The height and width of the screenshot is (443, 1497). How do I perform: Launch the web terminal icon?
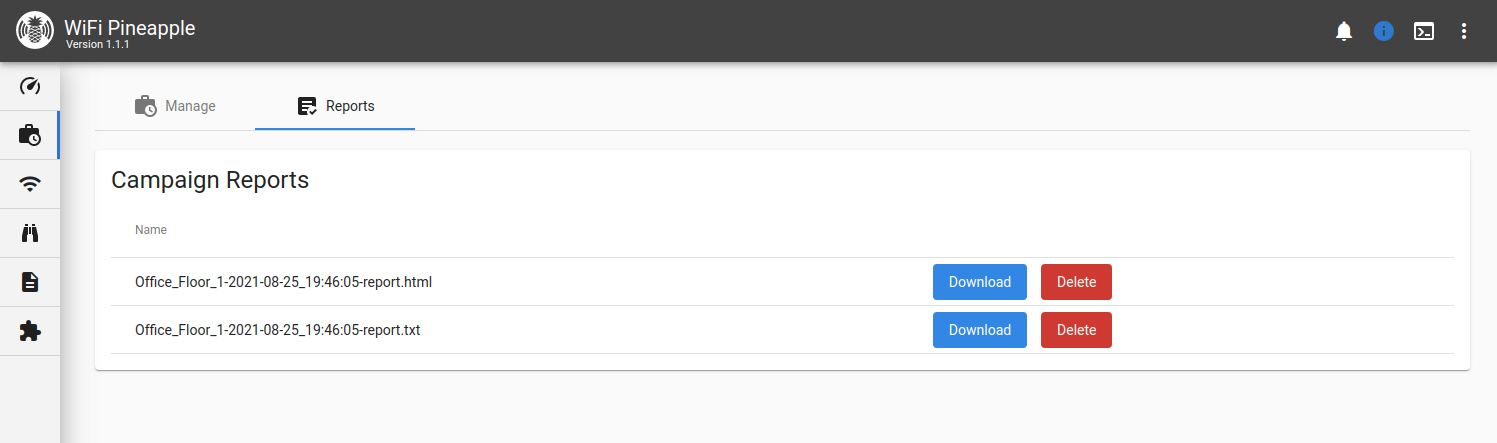(x=1424, y=31)
